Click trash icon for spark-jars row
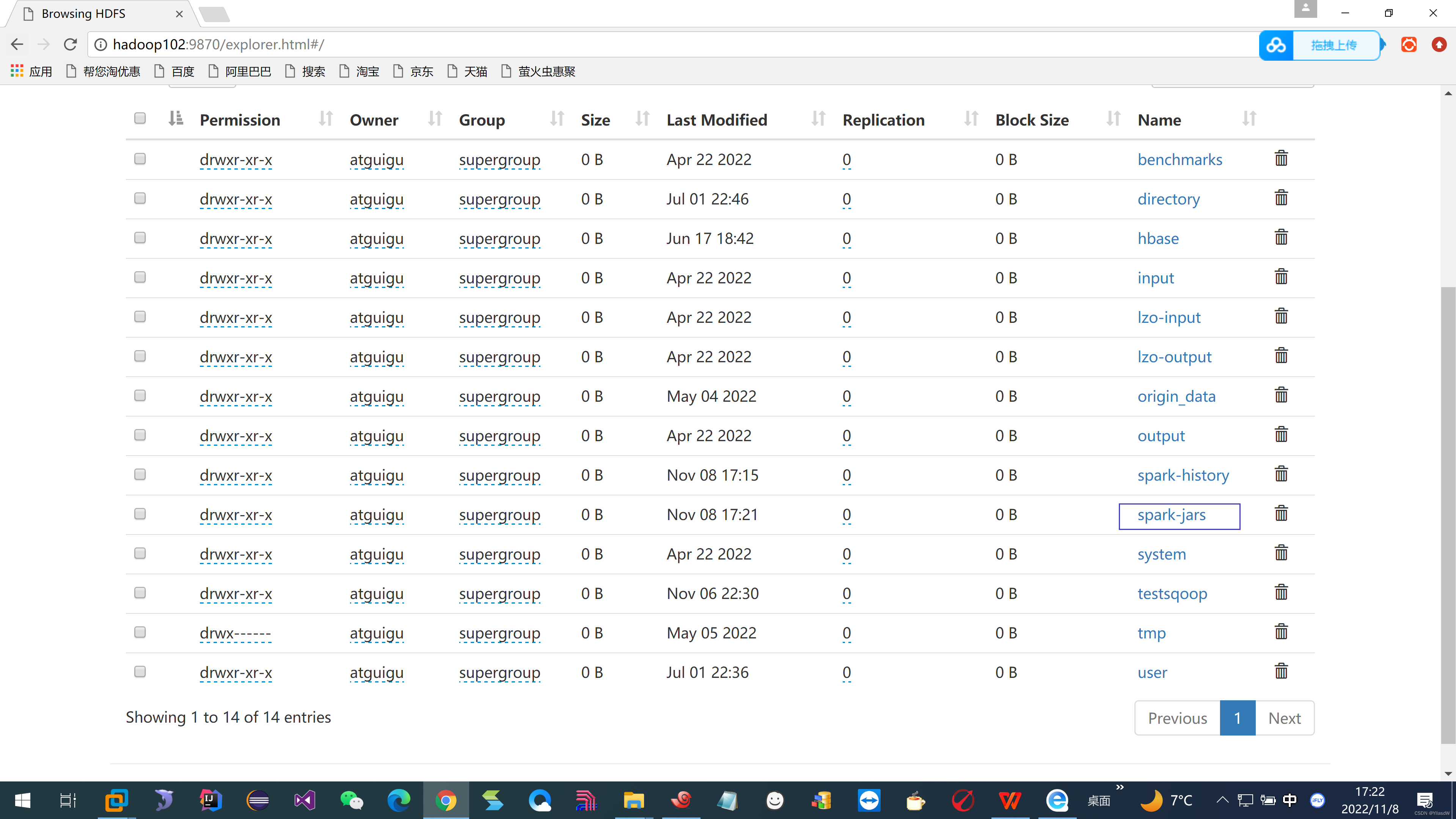 click(x=1281, y=514)
